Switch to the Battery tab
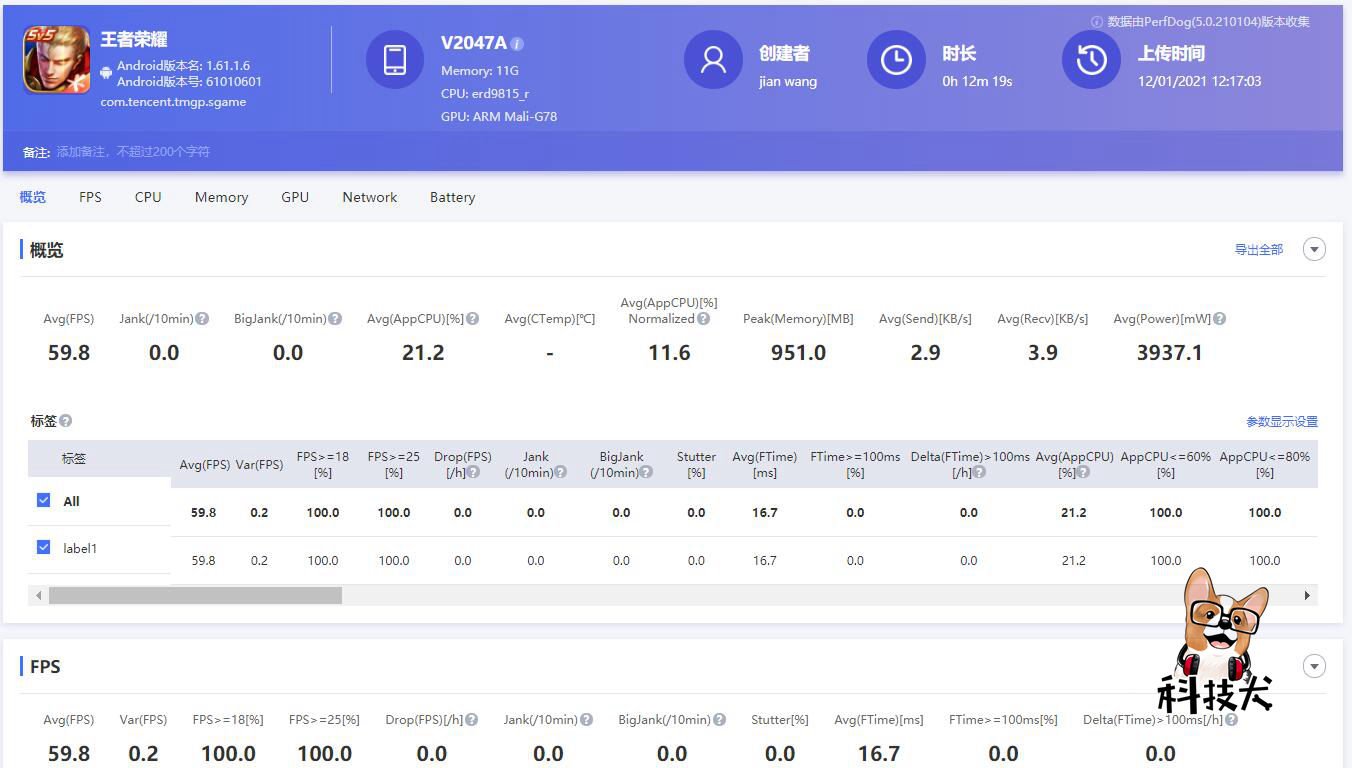The height and width of the screenshot is (768, 1352). coord(452,197)
